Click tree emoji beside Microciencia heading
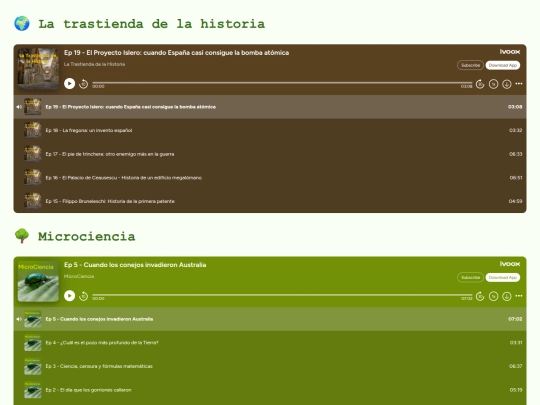The image size is (540, 405). [x=22, y=236]
